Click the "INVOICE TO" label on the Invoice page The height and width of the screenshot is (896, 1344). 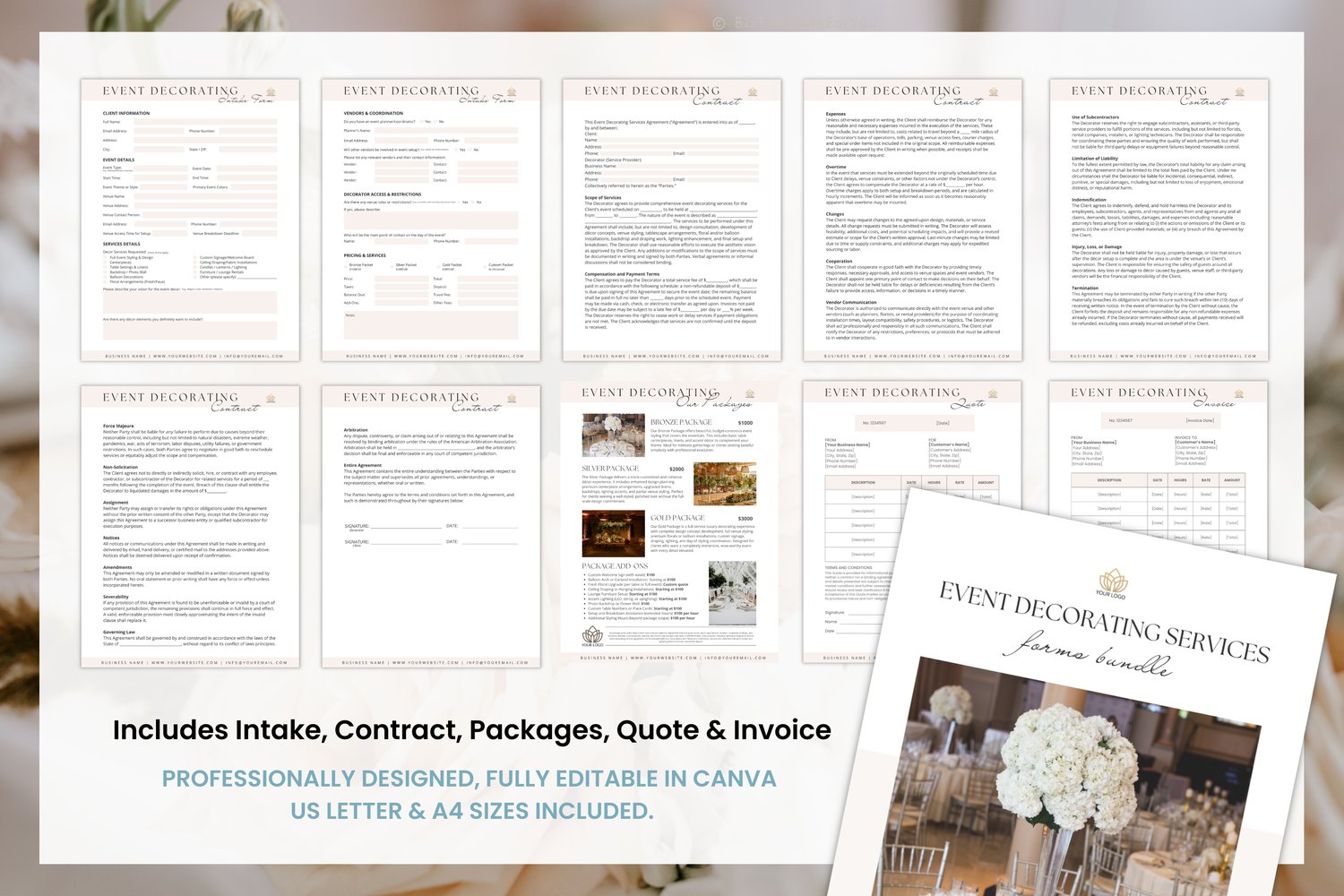coord(1185,437)
